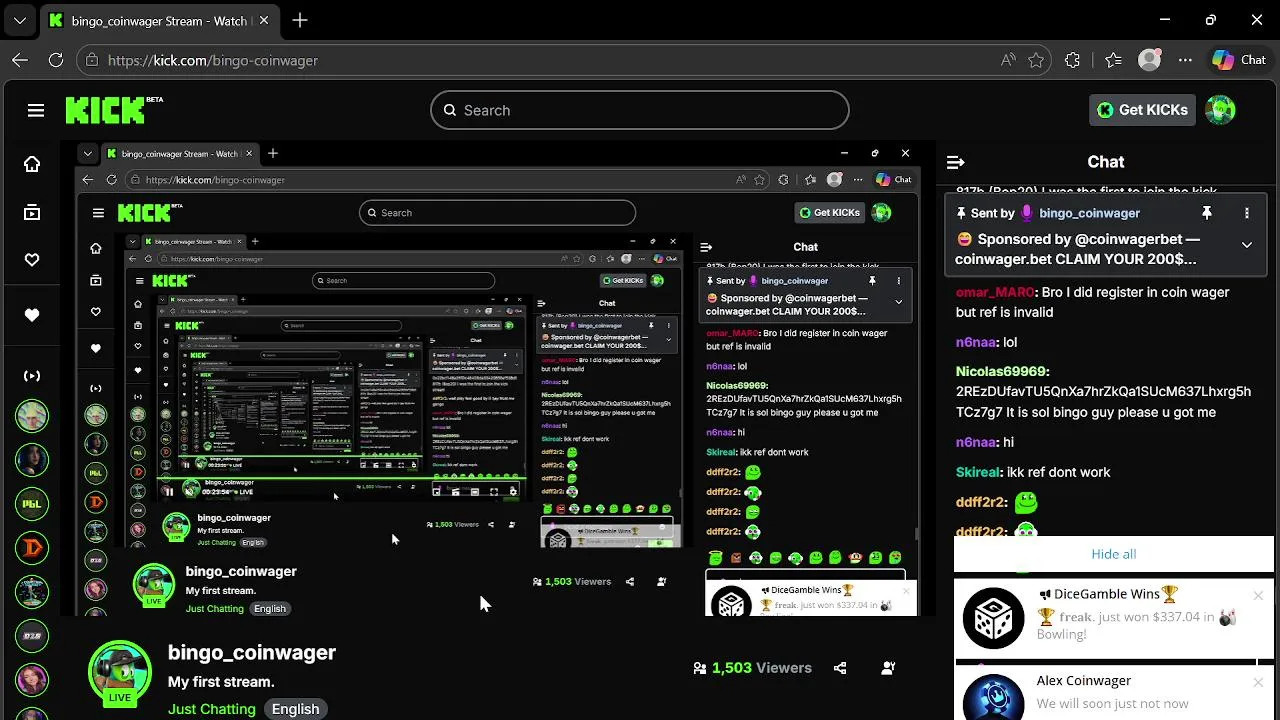Open browser profile account icon
Viewport: 1280px width, 720px height.
click(x=1149, y=60)
